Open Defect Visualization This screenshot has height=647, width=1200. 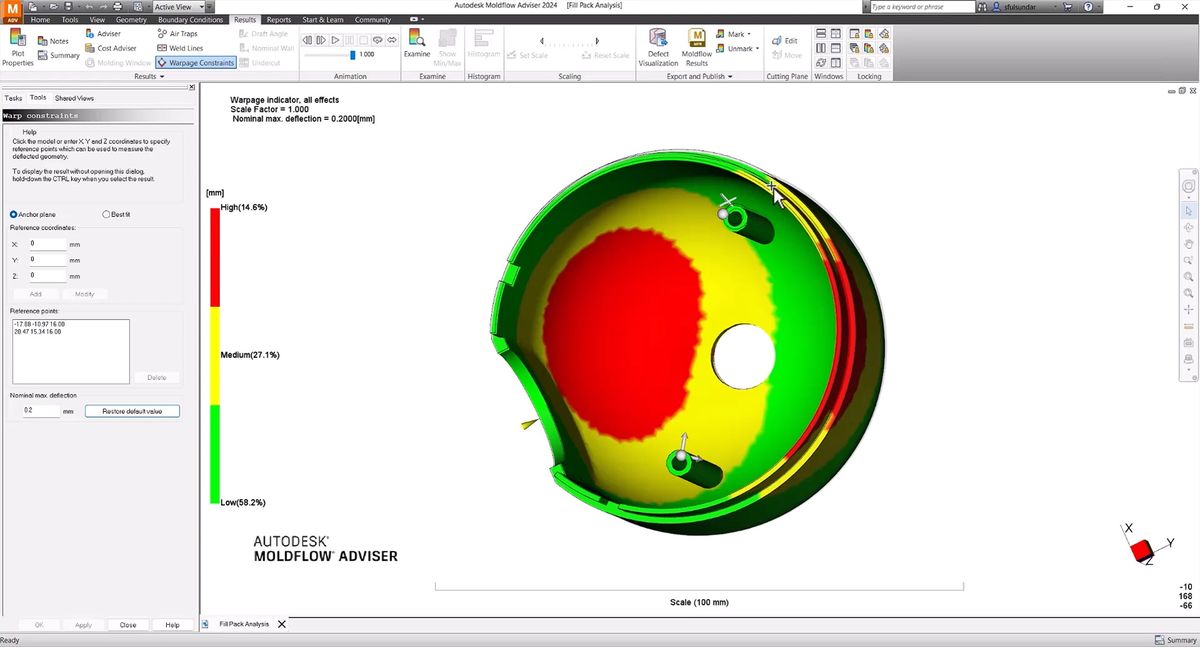click(658, 45)
